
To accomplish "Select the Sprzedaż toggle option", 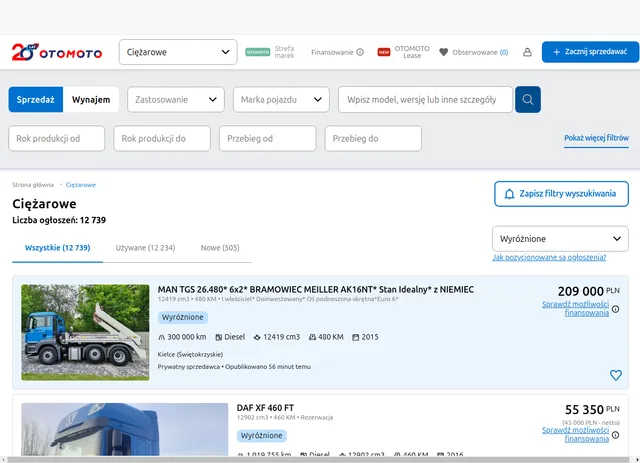I will point(36,100).
